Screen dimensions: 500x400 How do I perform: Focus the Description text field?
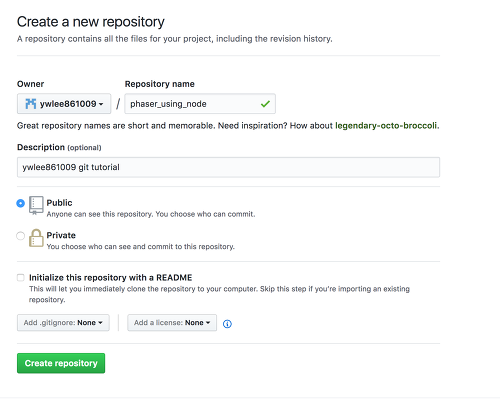click(x=228, y=167)
